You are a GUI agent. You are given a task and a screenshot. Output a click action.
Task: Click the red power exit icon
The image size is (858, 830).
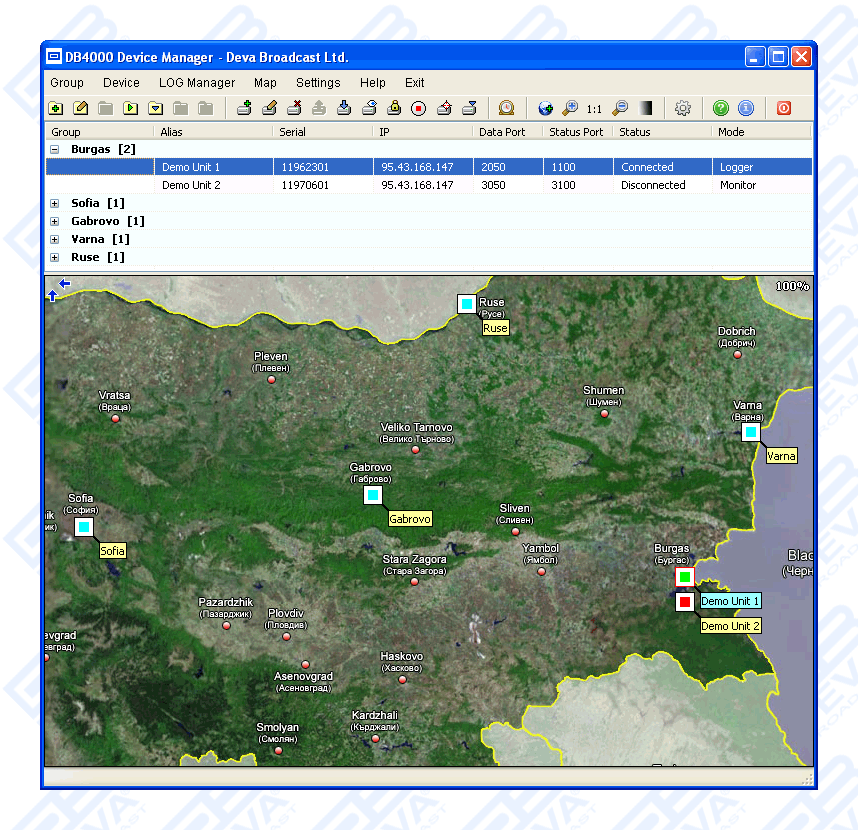[x=784, y=108]
